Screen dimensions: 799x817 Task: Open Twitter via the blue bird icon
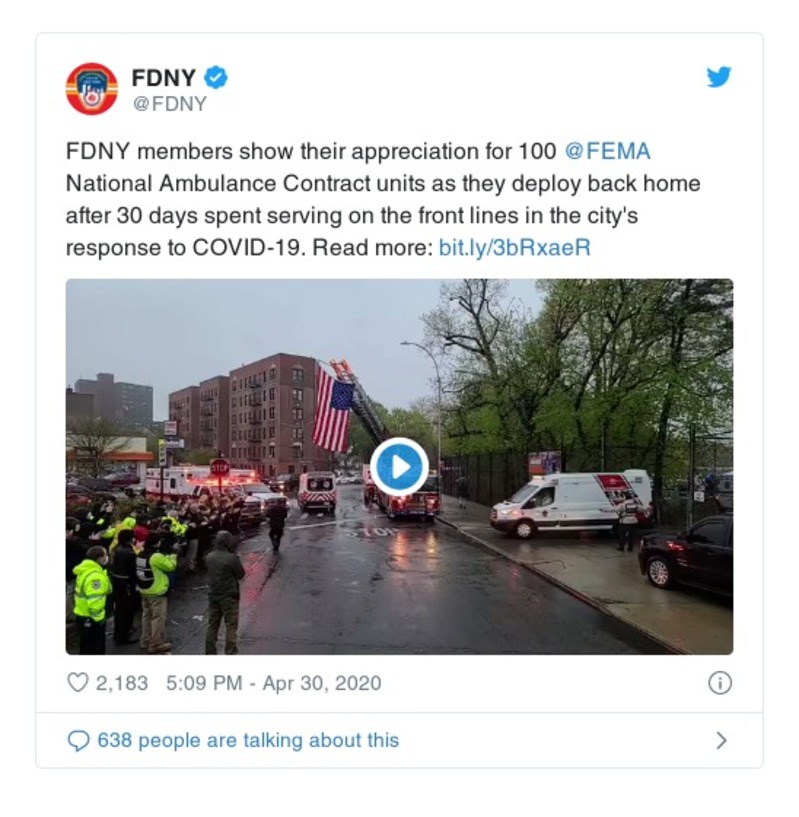(x=719, y=77)
